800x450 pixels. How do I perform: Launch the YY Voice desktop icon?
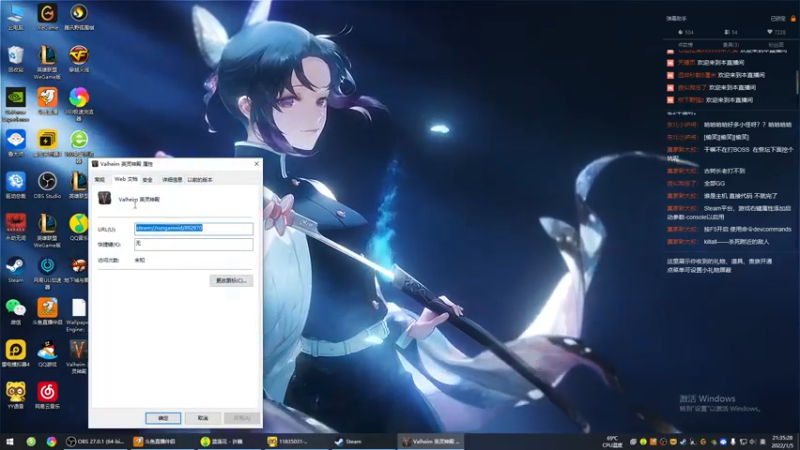[x=15, y=396]
